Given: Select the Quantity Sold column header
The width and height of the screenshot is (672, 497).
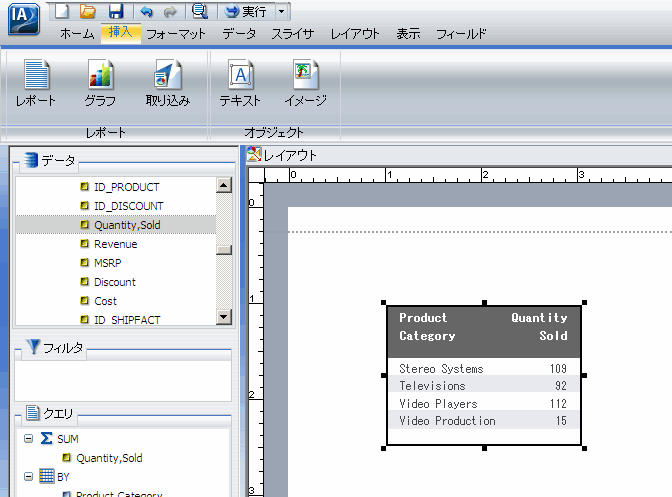Looking at the screenshot, I should (539, 326).
